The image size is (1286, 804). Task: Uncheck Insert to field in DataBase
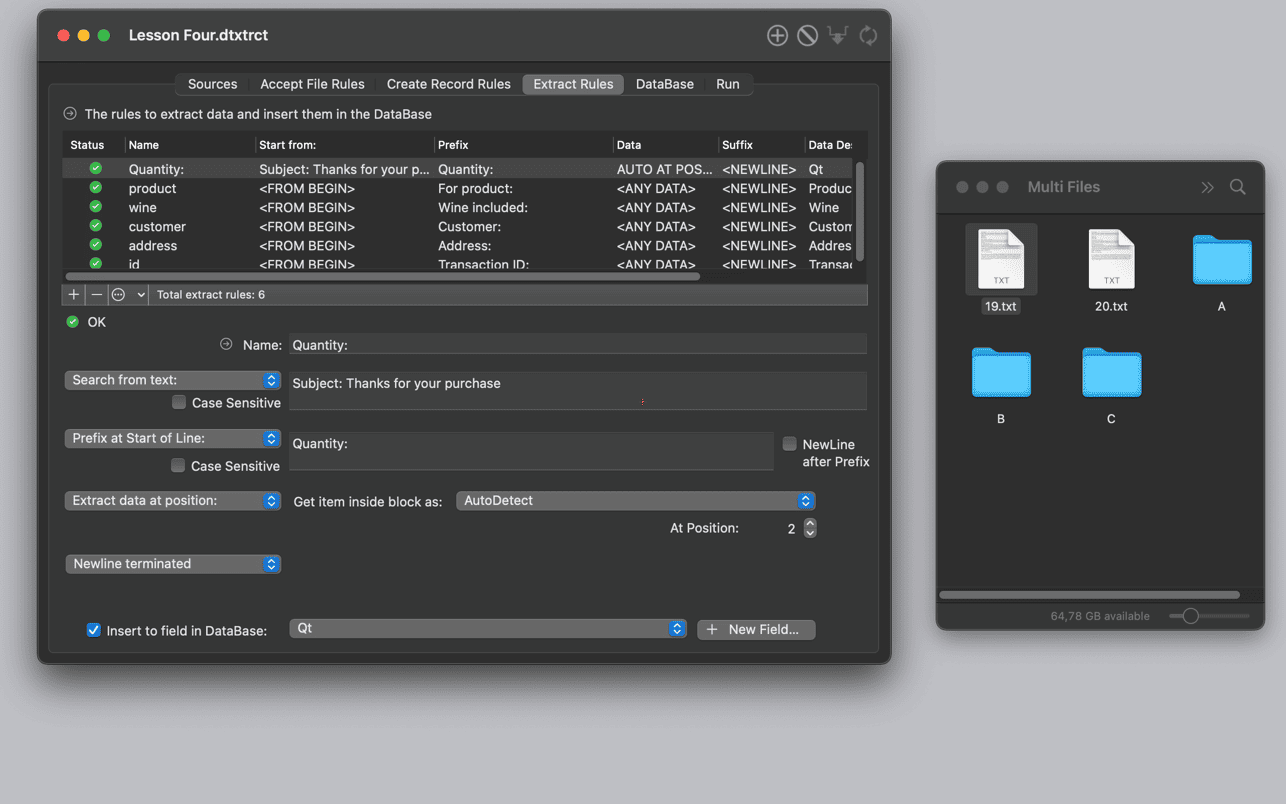click(94, 630)
